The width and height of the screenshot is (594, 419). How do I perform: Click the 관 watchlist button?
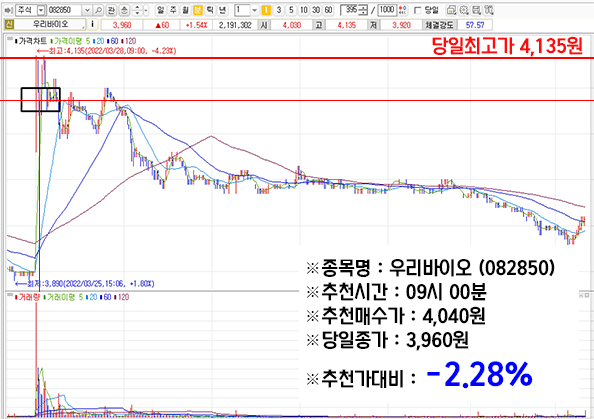[x=111, y=10]
